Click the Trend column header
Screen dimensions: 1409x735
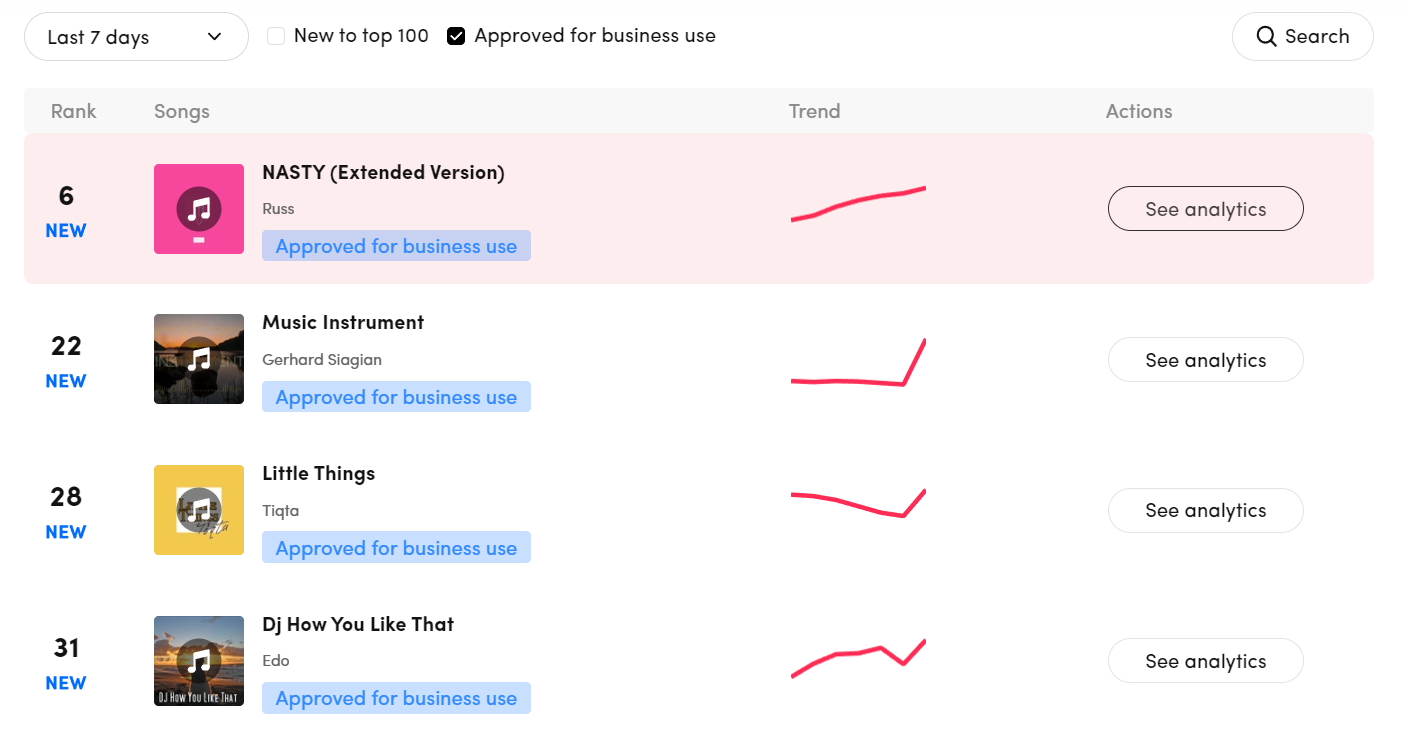(814, 111)
